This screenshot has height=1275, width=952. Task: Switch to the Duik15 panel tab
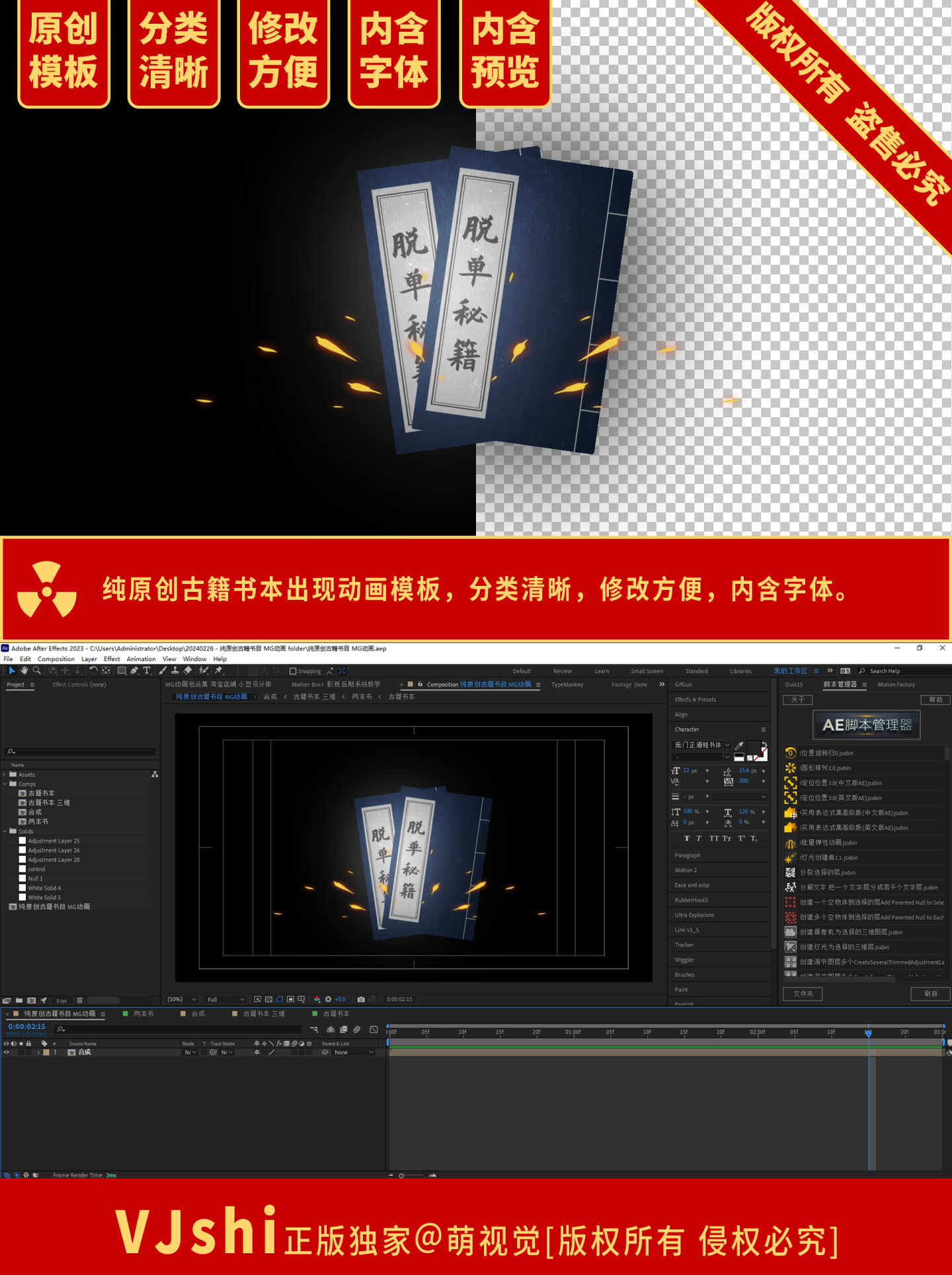(x=794, y=684)
